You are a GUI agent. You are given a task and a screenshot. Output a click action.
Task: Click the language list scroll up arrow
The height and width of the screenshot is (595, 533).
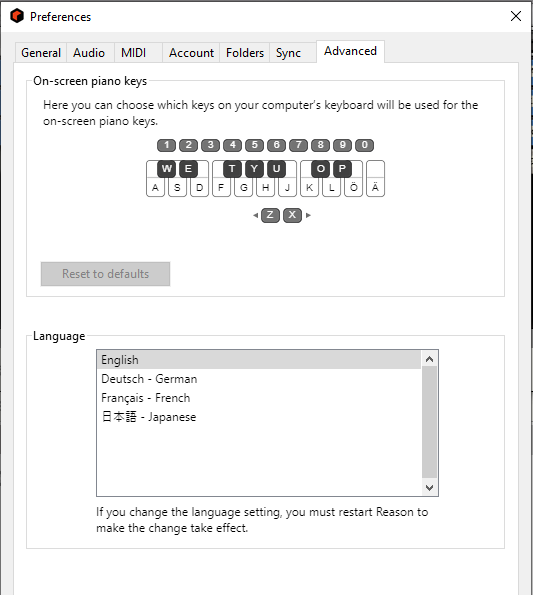point(429,359)
